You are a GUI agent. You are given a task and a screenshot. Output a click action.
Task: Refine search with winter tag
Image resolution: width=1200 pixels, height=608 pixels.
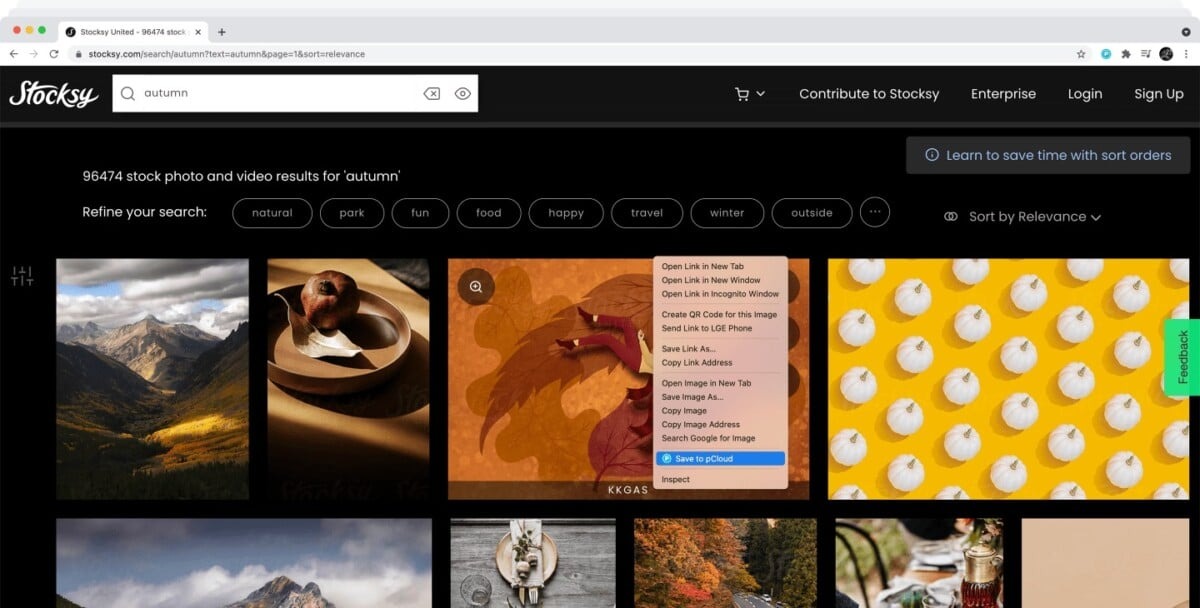727,213
